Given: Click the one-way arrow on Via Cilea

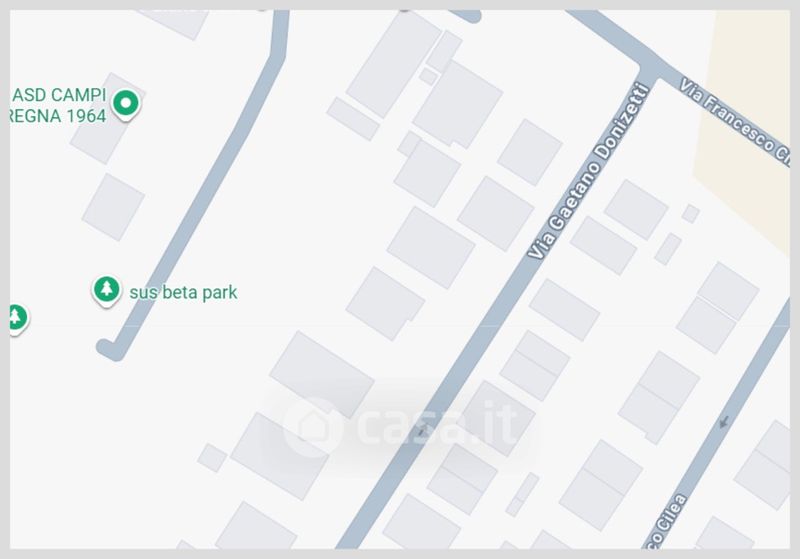Looking at the screenshot, I should [x=723, y=422].
